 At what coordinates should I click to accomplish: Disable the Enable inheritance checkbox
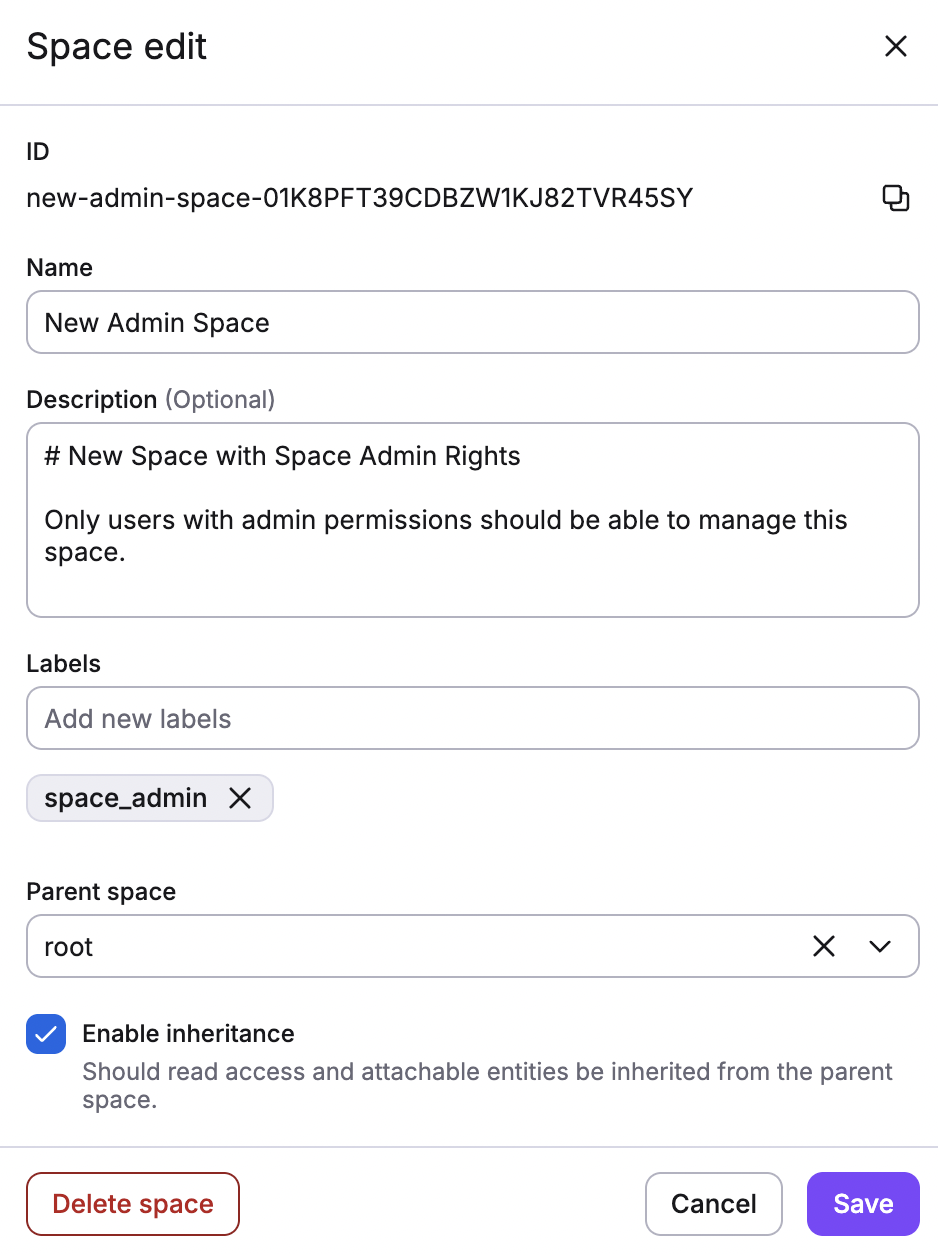[x=45, y=1034]
